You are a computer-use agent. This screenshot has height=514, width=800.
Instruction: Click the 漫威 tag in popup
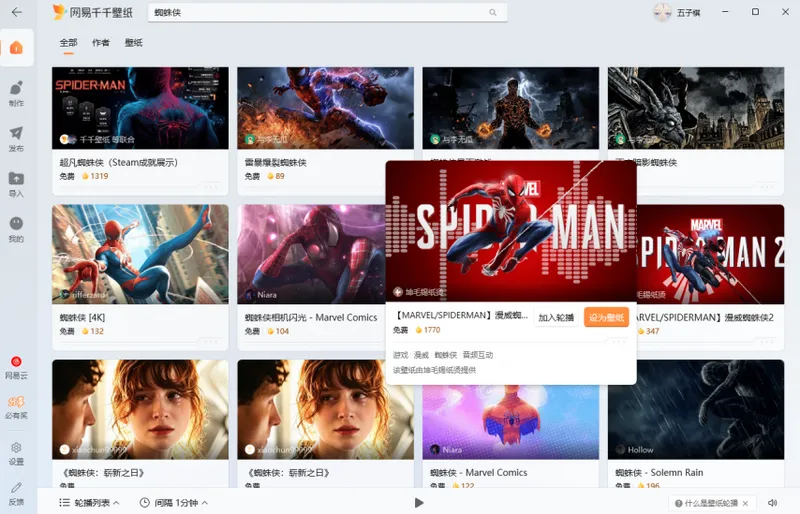[x=421, y=355]
